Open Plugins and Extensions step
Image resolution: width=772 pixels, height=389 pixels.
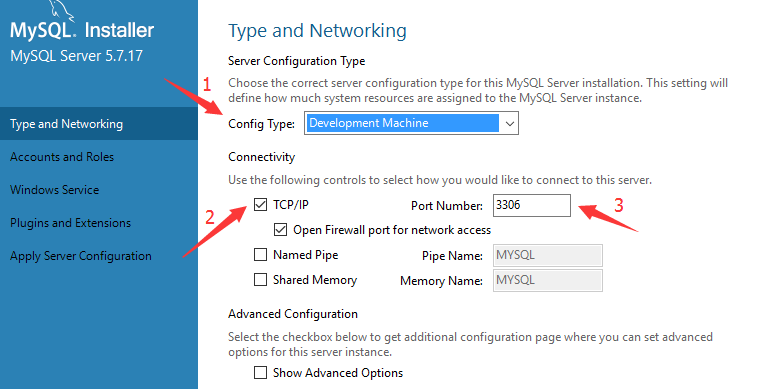coord(98,223)
